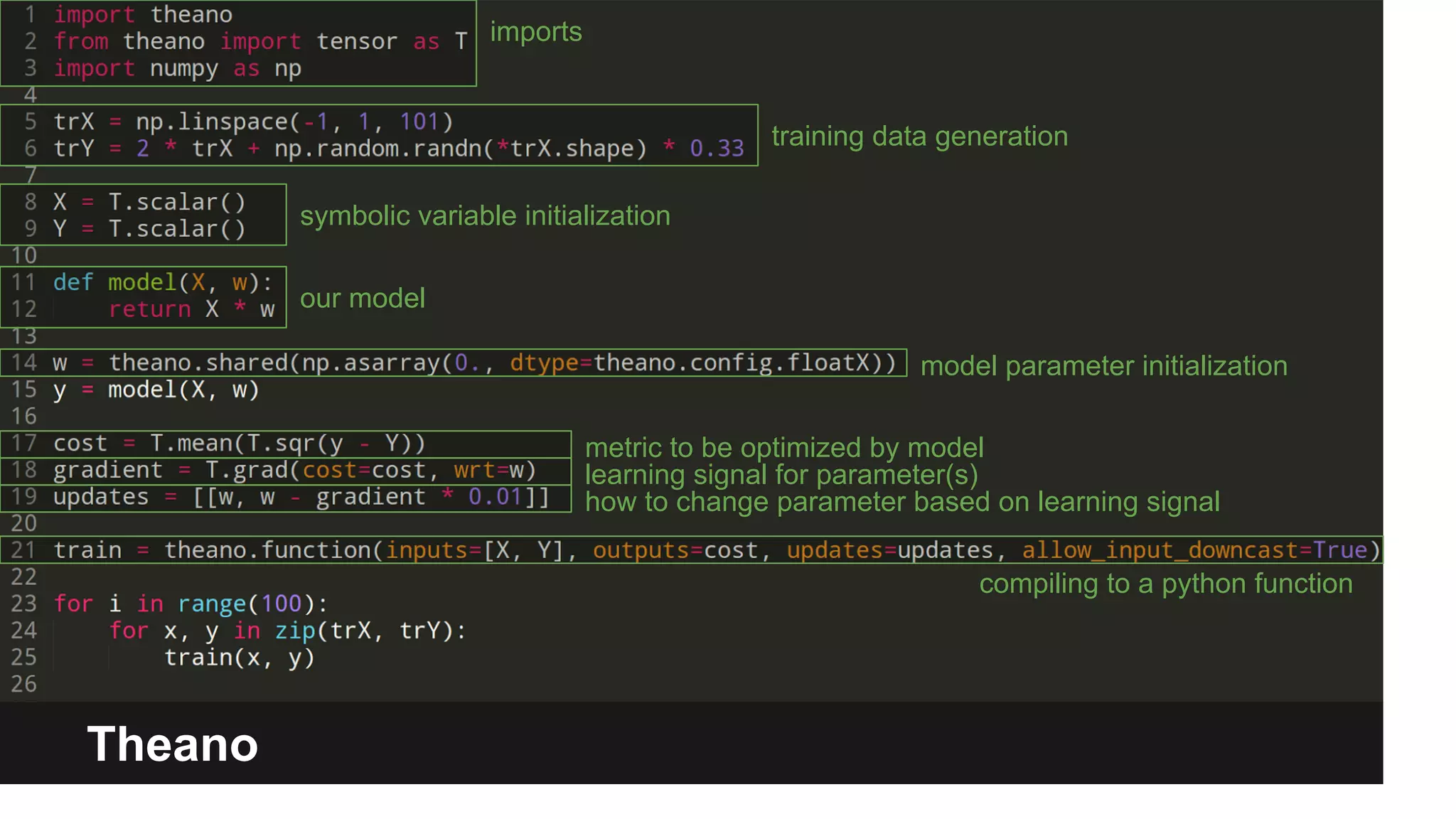This screenshot has width=1456, height=819.
Task: Click the 'return X * w' line
Action: 191,309
